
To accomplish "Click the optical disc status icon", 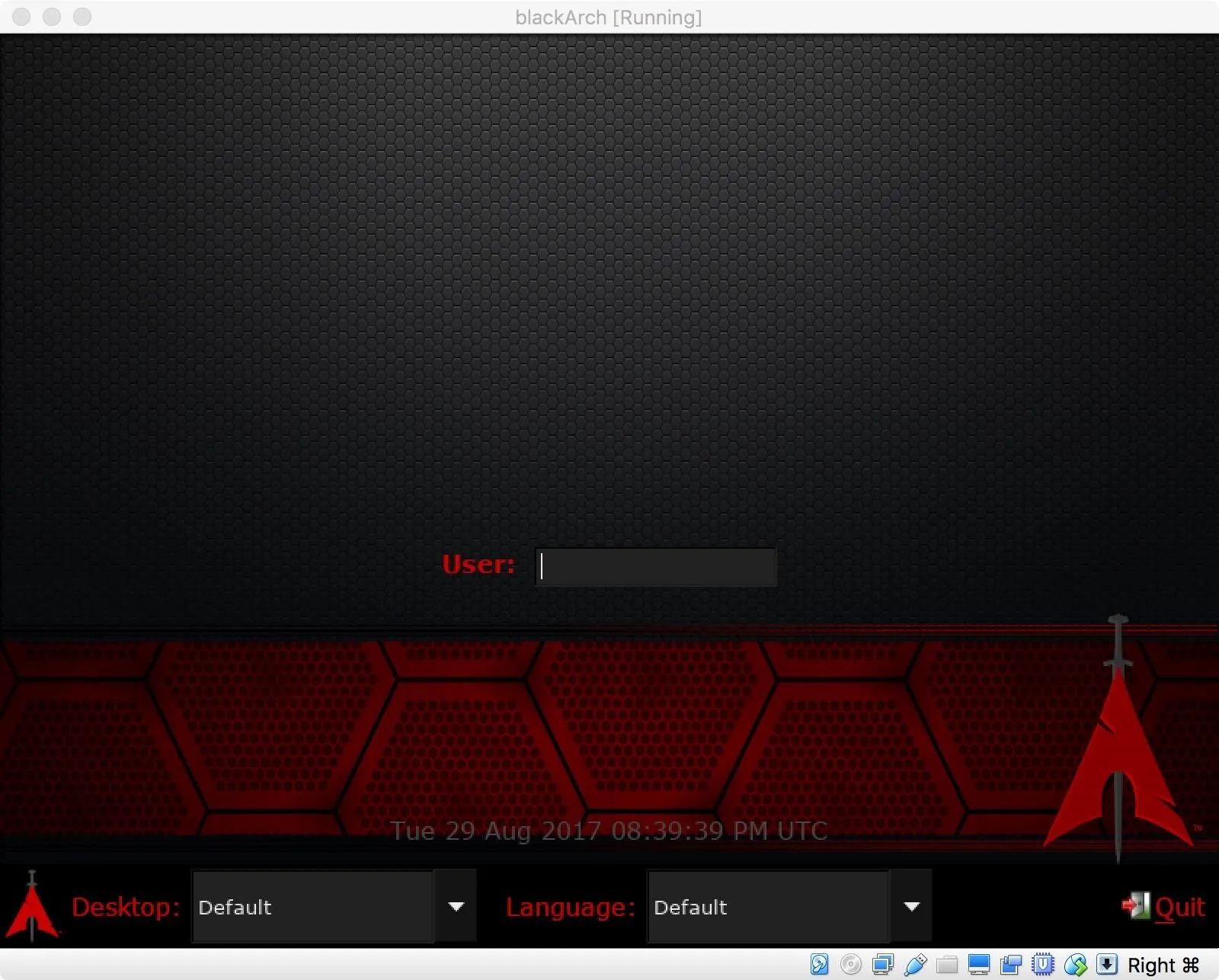I will [x=851, y=964].
